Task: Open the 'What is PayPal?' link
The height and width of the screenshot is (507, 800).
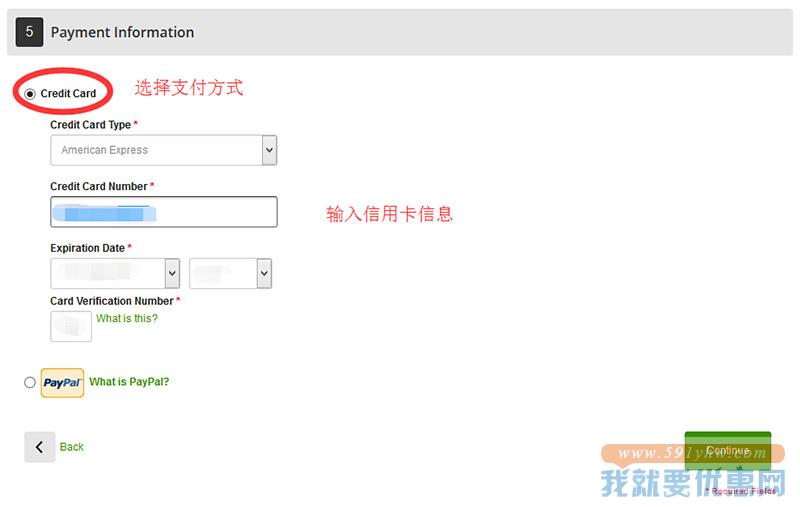Action: tap(129, 382)
